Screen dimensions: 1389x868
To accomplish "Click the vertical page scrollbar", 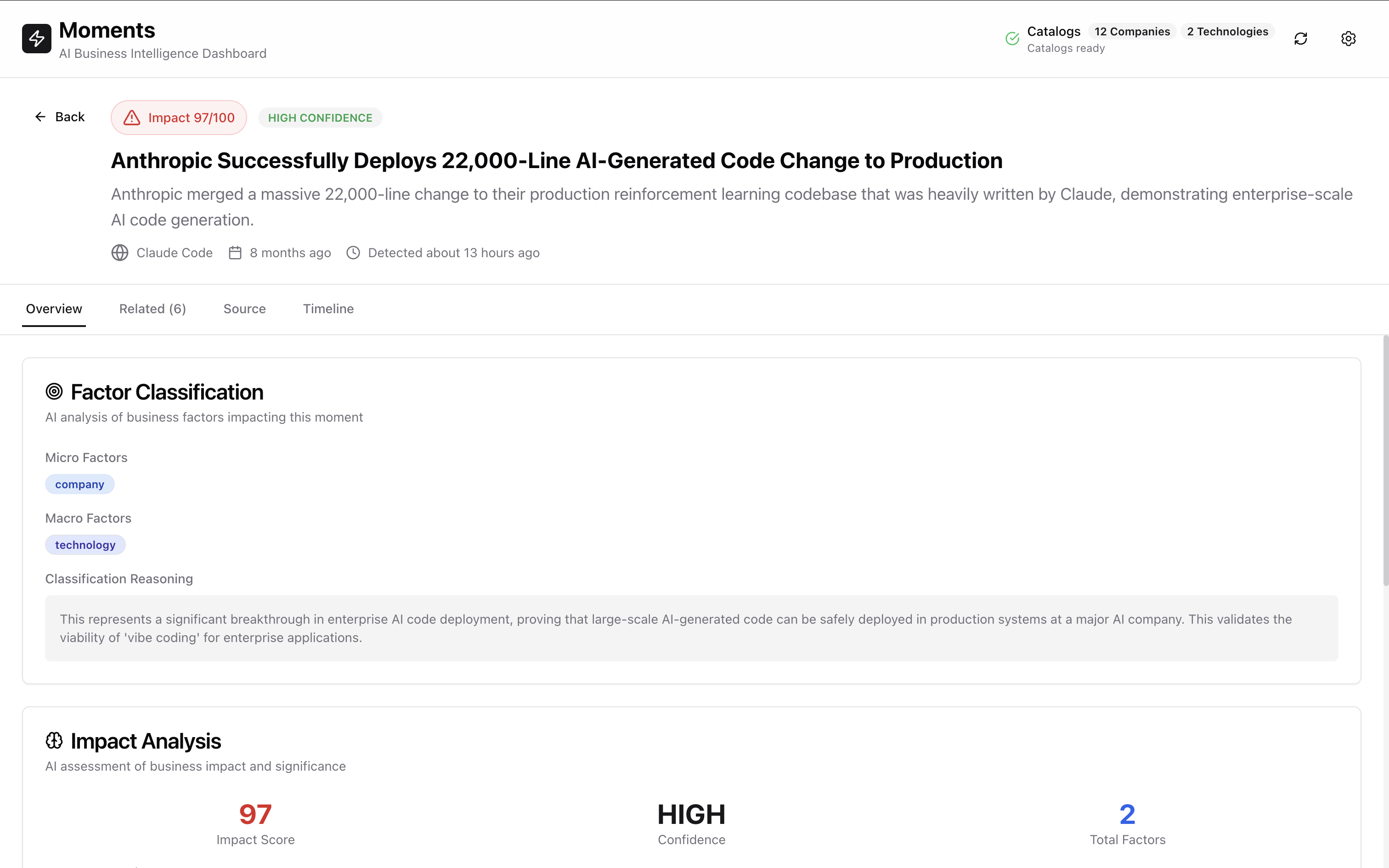I will click(1385, 459).
